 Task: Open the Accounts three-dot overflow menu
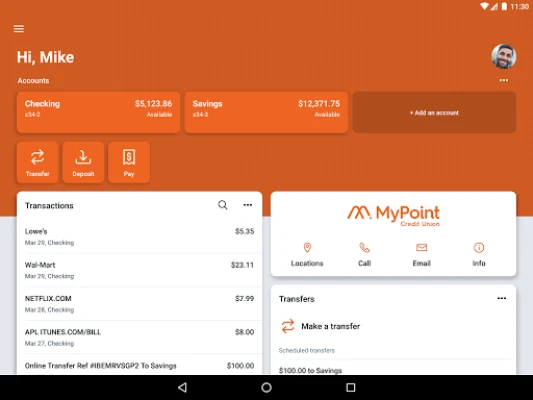click(504, 80)
